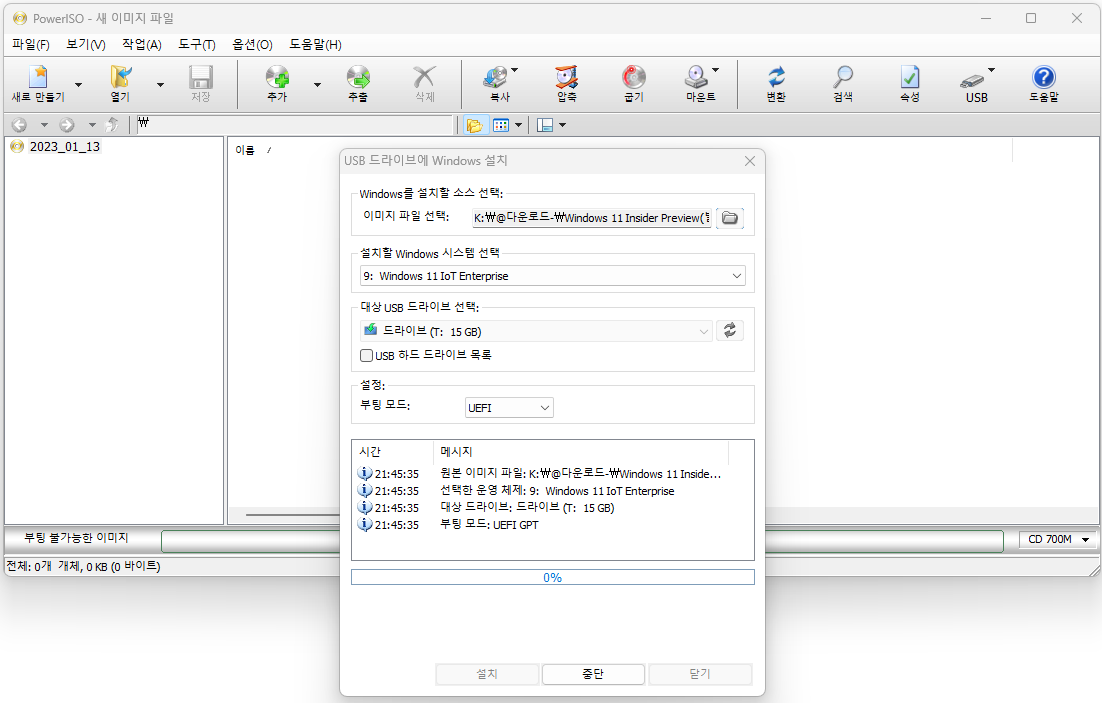Enable USB hard drive list (USB 하드 드라이브 목록) checkbox
Screen dimensions: 1102x703
[x=366, y=356]
